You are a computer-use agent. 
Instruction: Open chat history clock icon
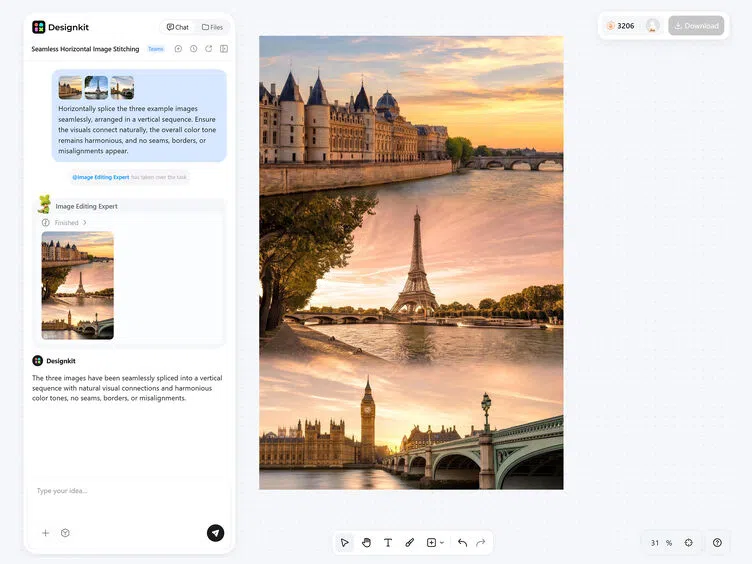[193, 49]
